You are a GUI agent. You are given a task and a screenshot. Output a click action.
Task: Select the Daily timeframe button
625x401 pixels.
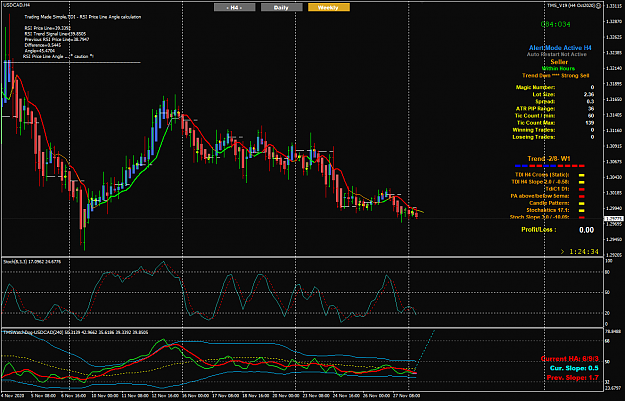click(x=281, y=7)
